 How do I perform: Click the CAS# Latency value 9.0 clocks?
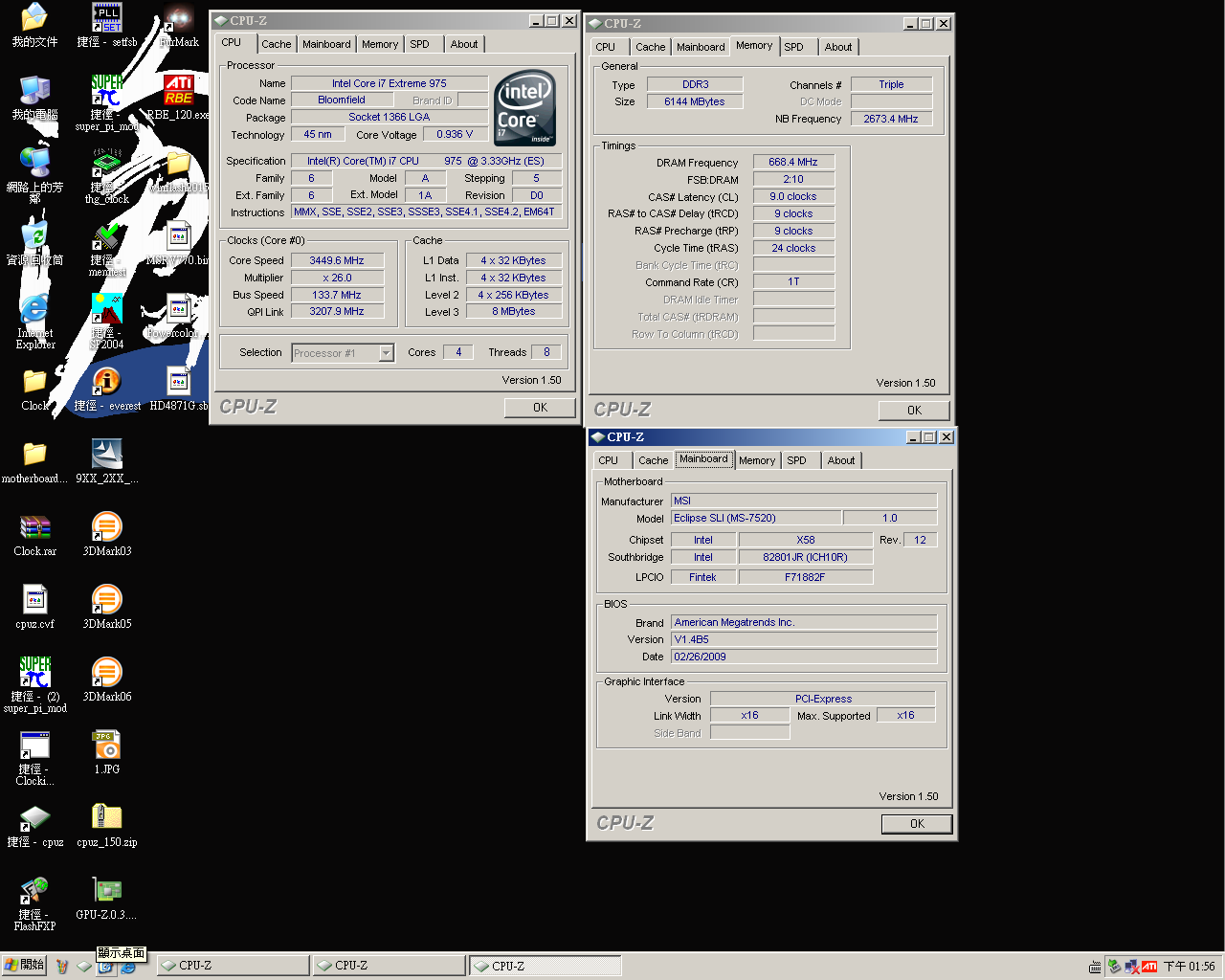click(x=793, y=196)
